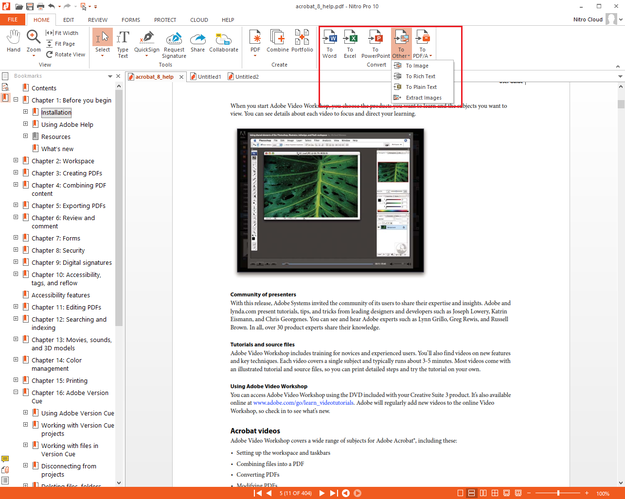The height and width of the screenshot is (499, 625).
Task: Open the FILE menu
Action: (x=12, y=20)
